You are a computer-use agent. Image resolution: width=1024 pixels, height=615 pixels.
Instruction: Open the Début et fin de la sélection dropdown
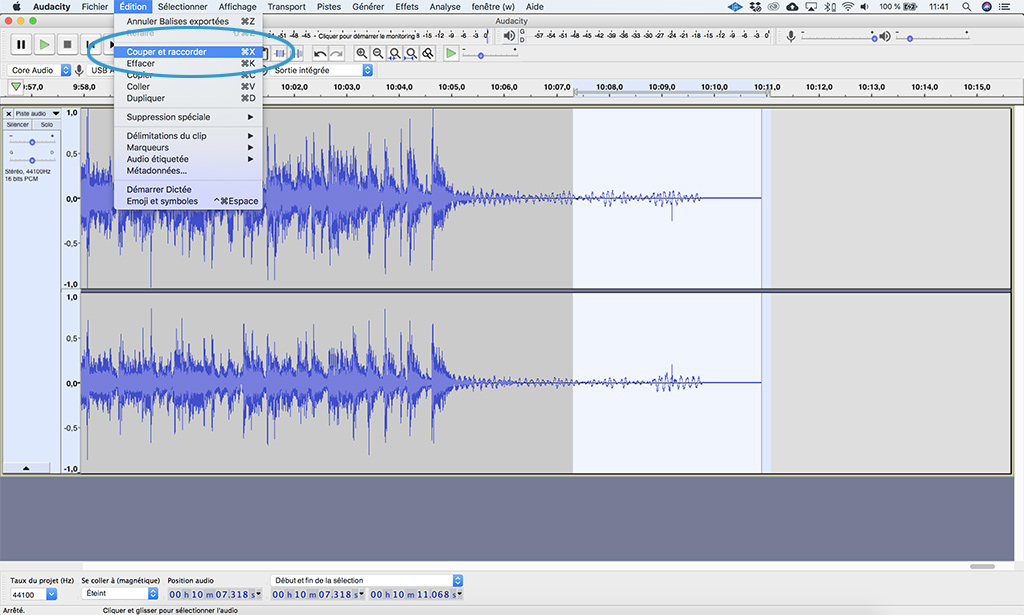pos(366,580)
